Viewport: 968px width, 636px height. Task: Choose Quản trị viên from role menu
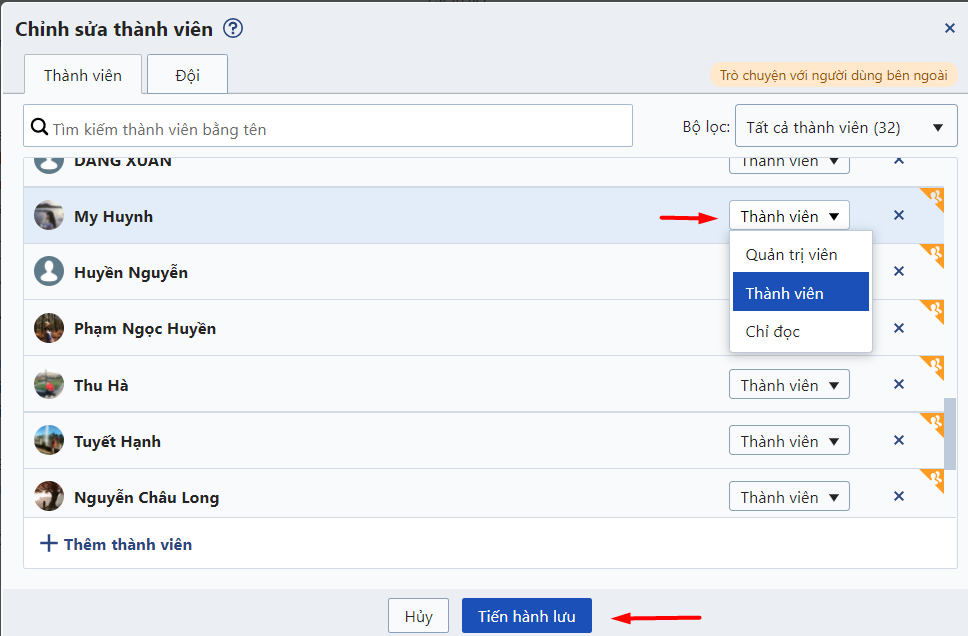pos(800,254)
